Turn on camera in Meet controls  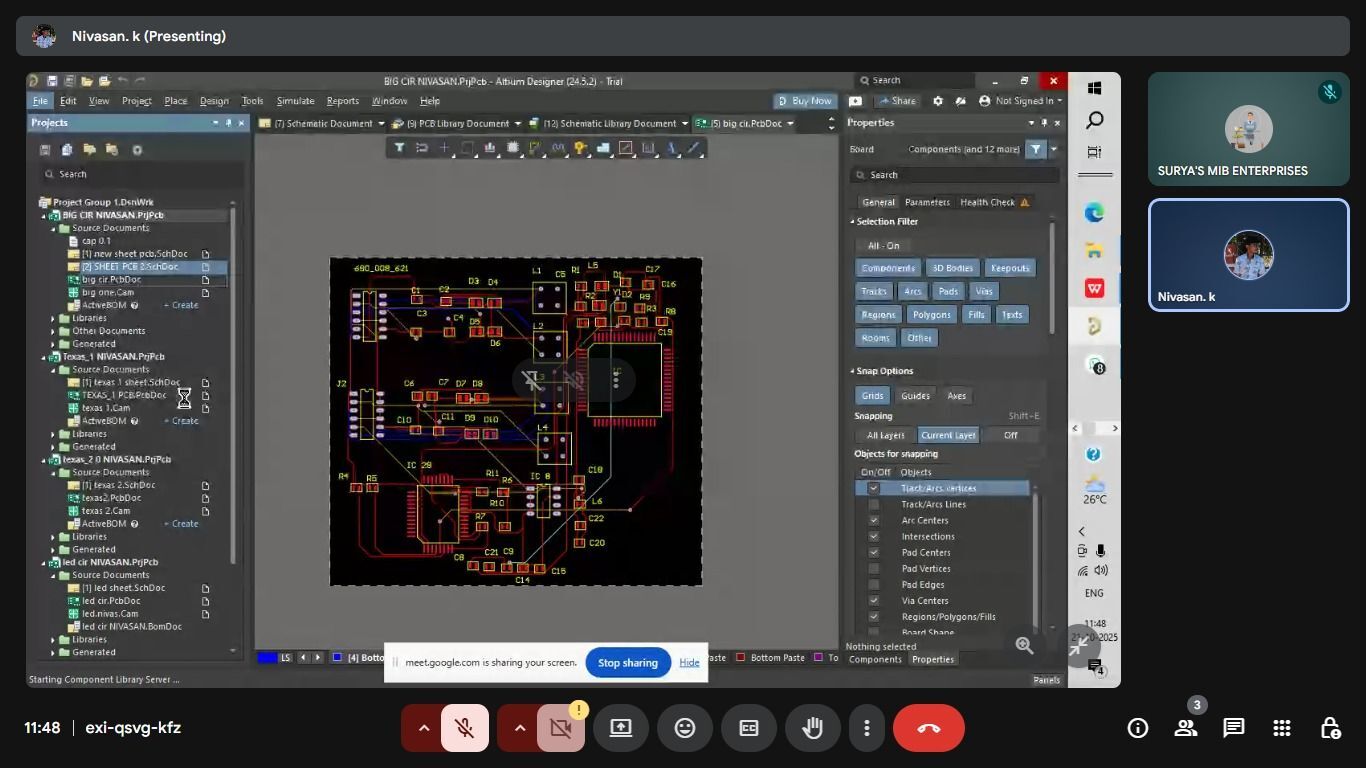point(560,728)
